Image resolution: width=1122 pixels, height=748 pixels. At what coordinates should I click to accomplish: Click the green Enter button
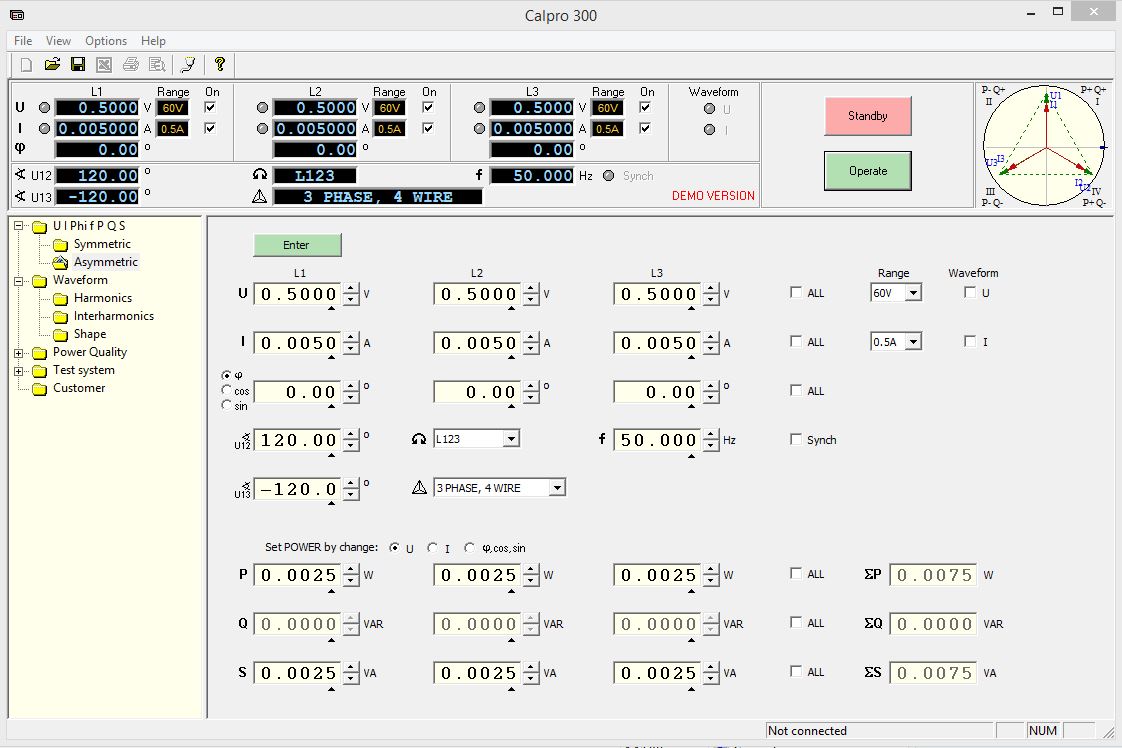297,245
